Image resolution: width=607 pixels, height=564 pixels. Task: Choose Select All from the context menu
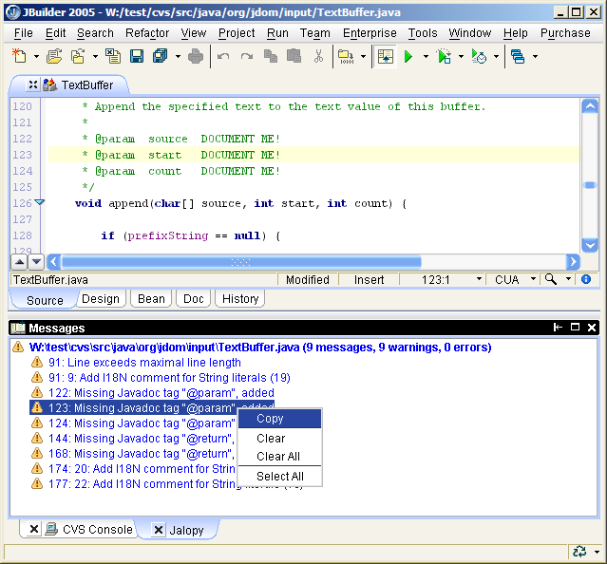tap(279, 476)
